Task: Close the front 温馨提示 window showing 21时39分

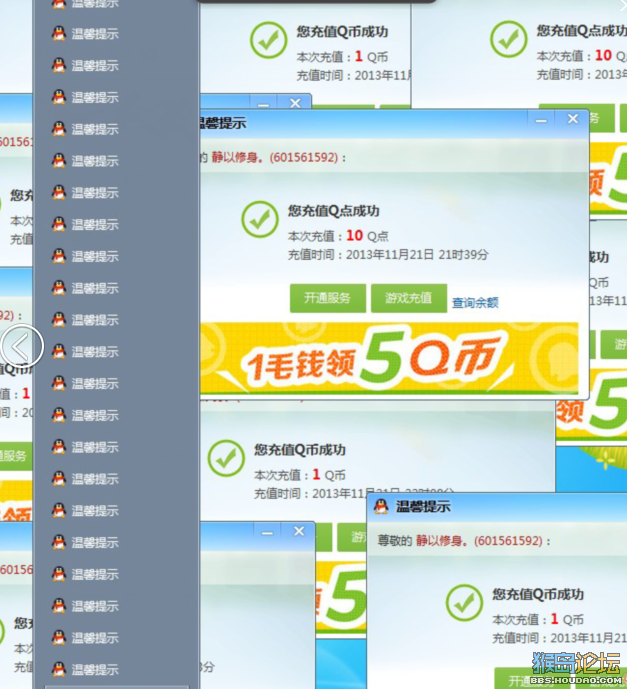Action: click(573, 119)
